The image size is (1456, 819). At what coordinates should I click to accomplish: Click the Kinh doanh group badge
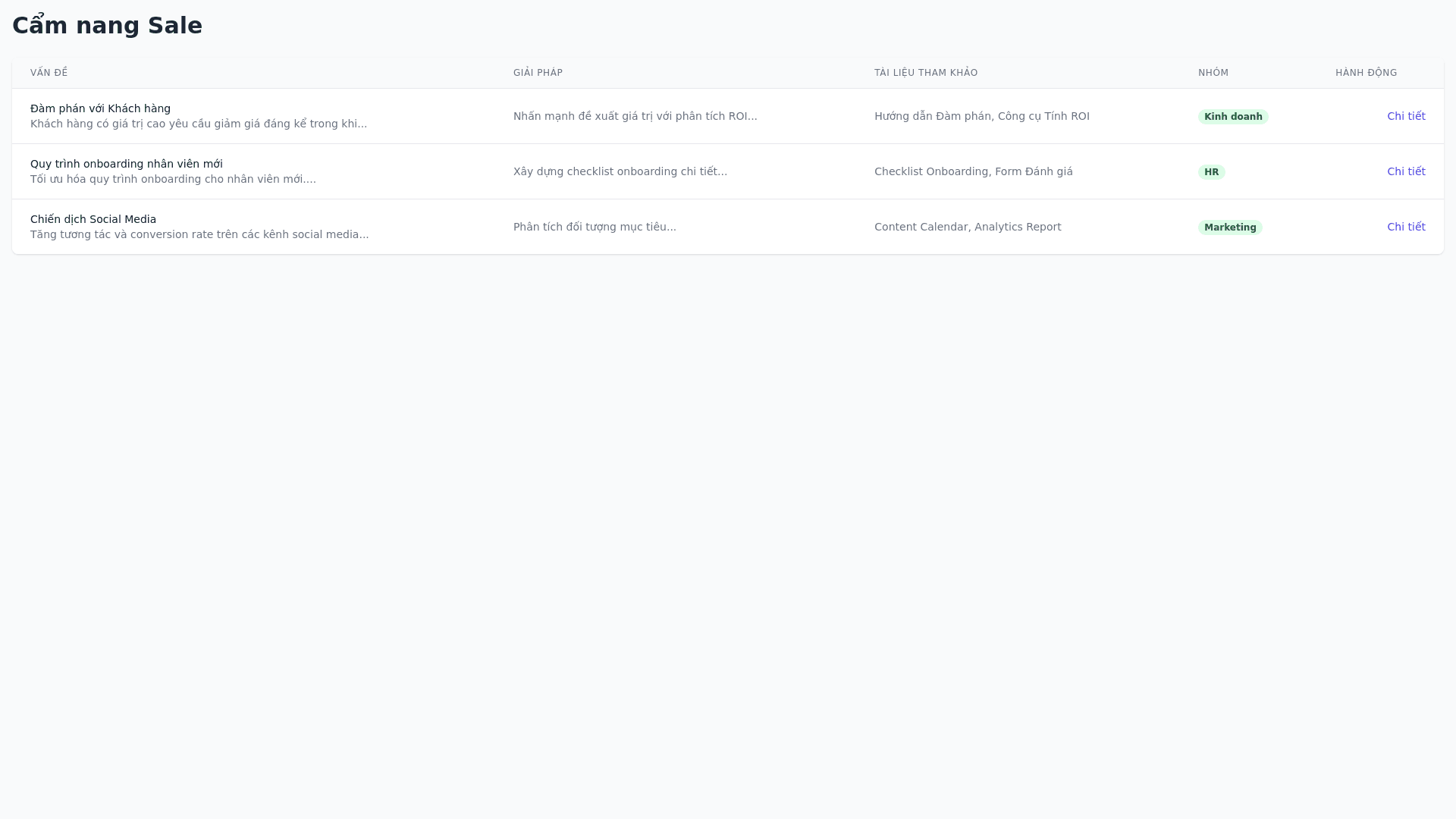1232,117
